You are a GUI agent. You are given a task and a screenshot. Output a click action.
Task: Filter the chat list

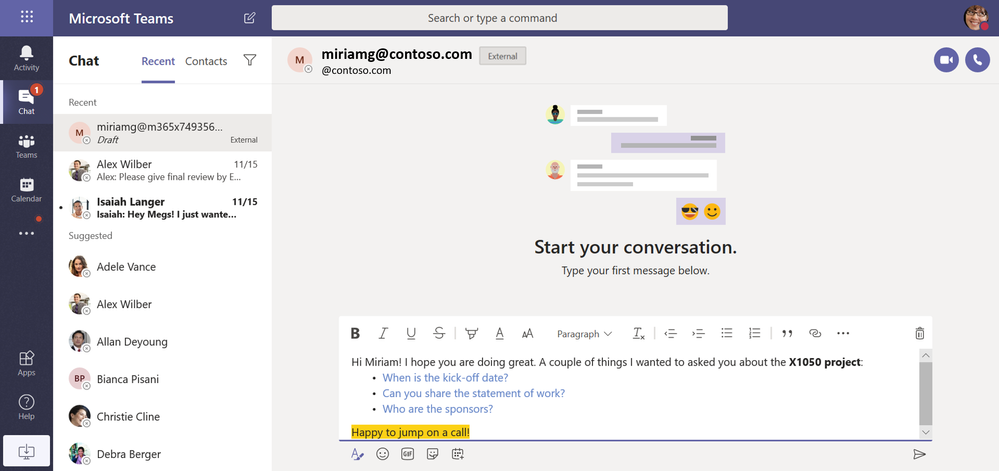click(250, 60)
